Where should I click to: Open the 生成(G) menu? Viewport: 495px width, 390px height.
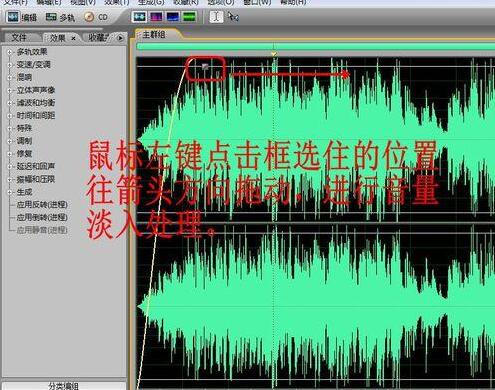click(151, 2)
